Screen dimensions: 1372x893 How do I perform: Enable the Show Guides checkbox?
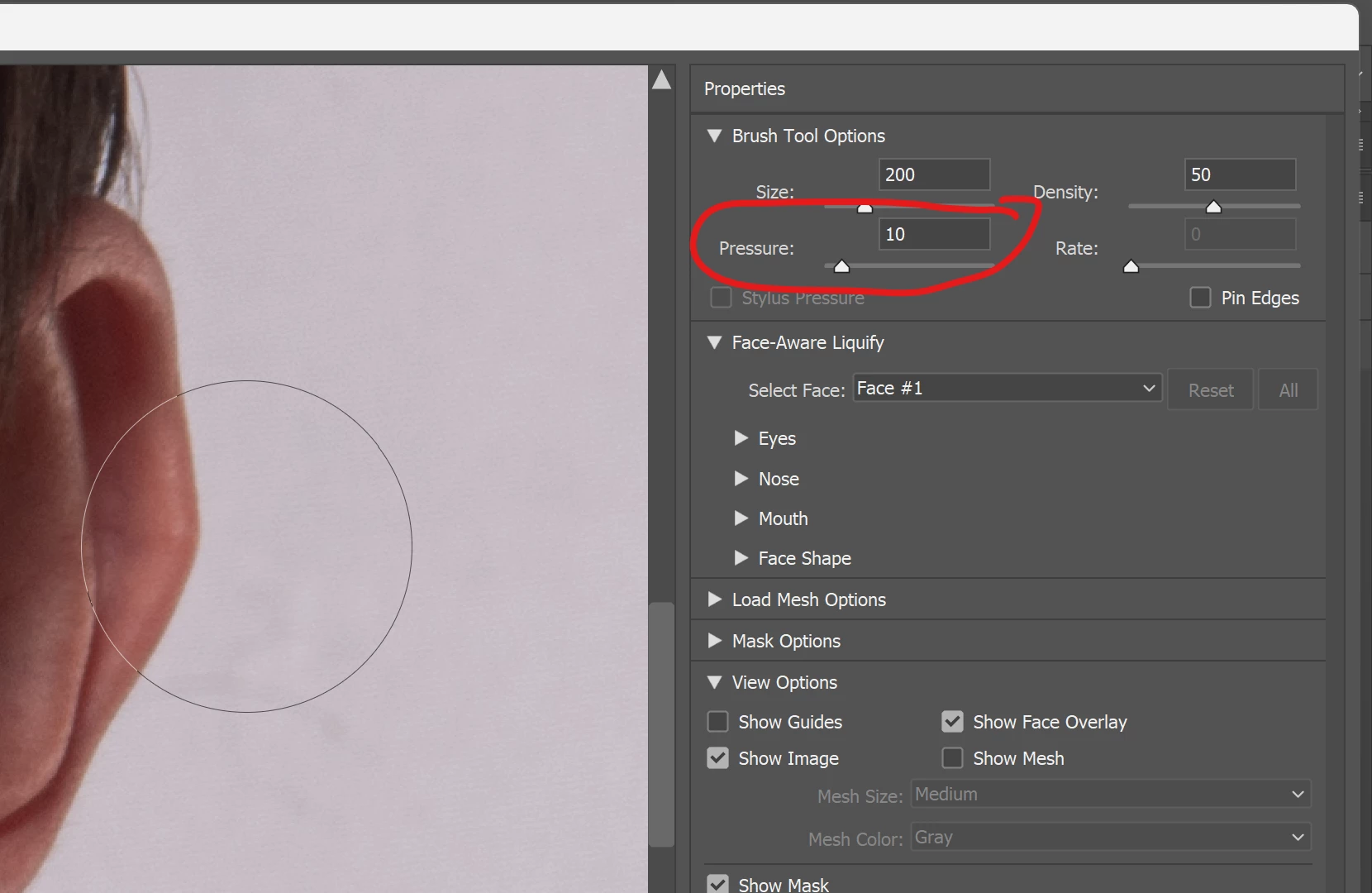(717, 722)
